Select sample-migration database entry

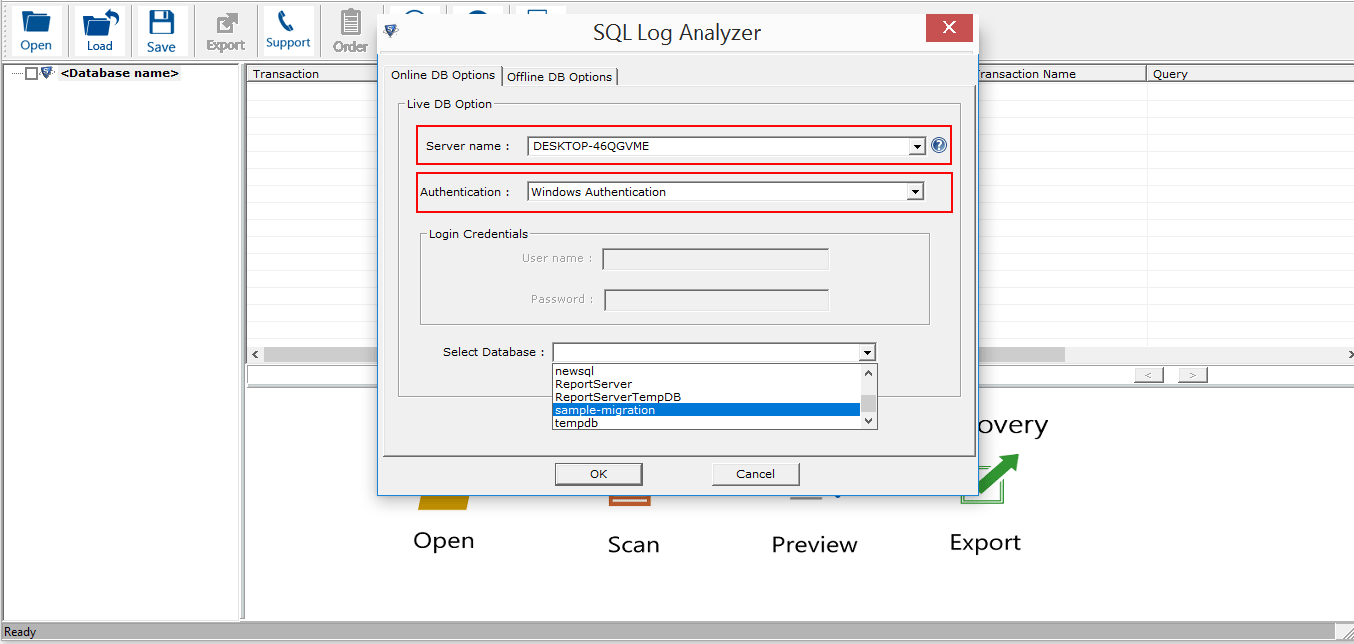click(x=706, y=410)
